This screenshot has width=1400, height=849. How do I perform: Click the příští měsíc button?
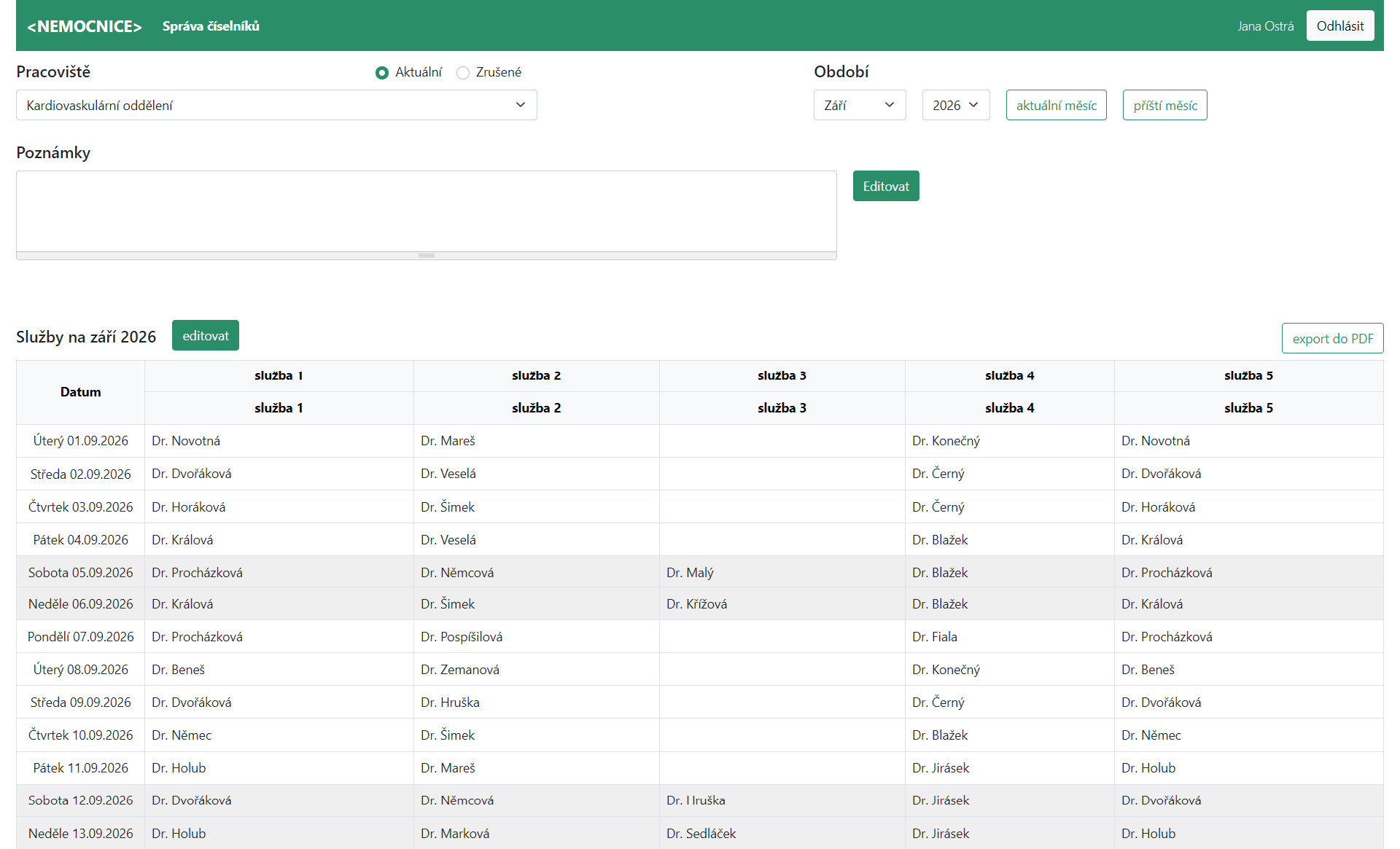coord(1165,105)
